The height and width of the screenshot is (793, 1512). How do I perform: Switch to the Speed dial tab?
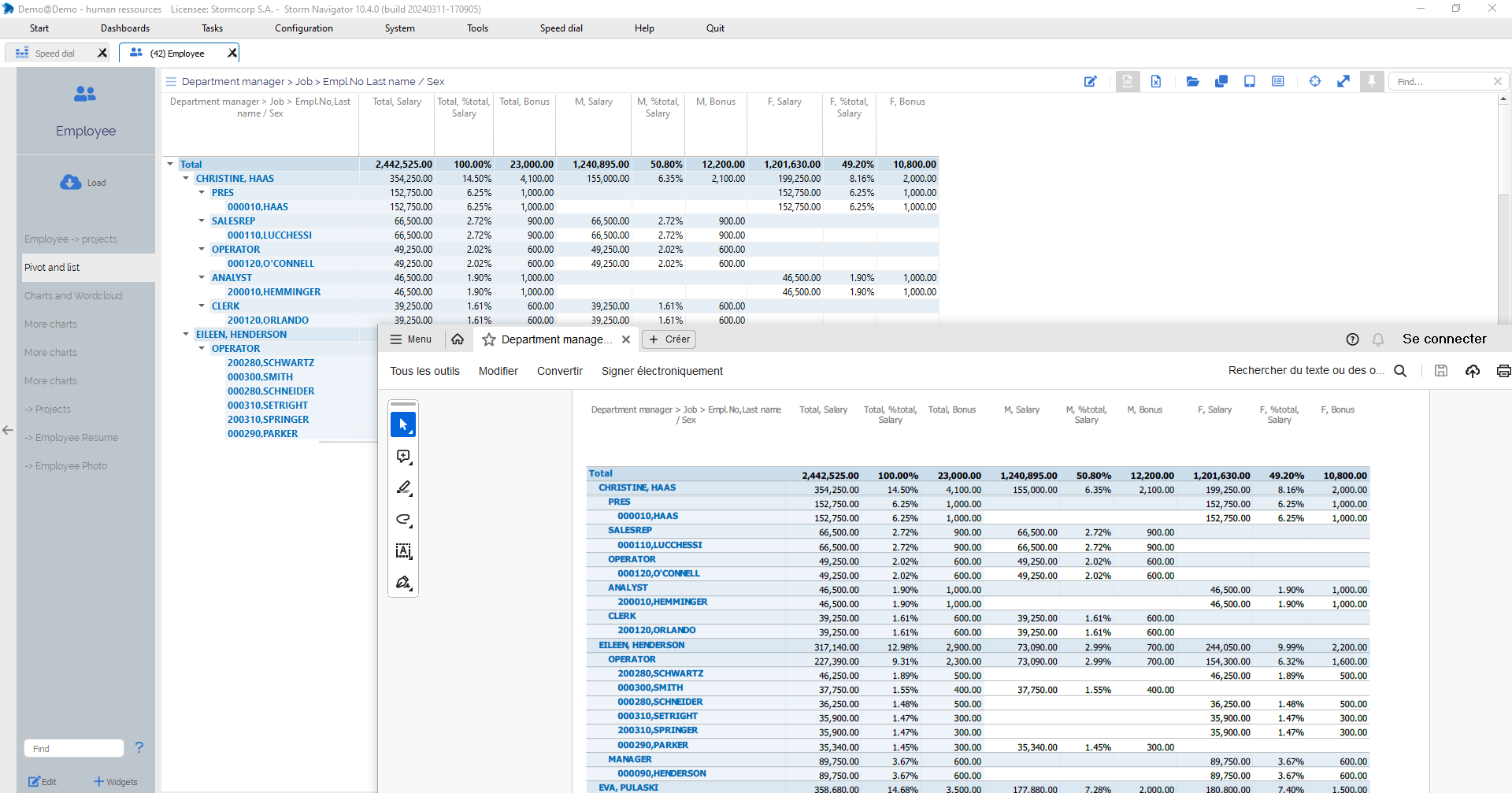[x=55, y=53]
